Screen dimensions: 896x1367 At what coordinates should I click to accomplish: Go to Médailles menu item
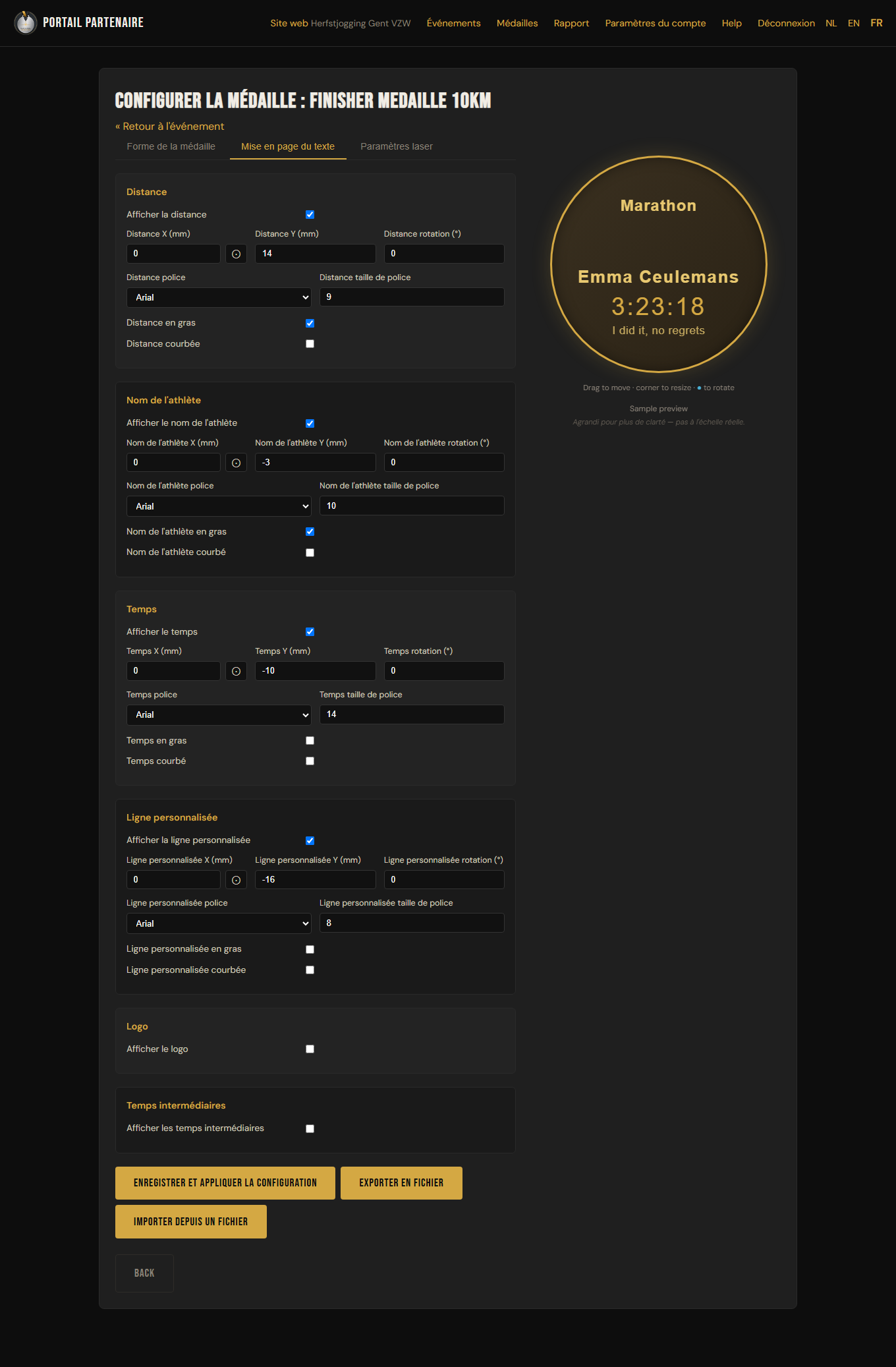tap(517, 23)
